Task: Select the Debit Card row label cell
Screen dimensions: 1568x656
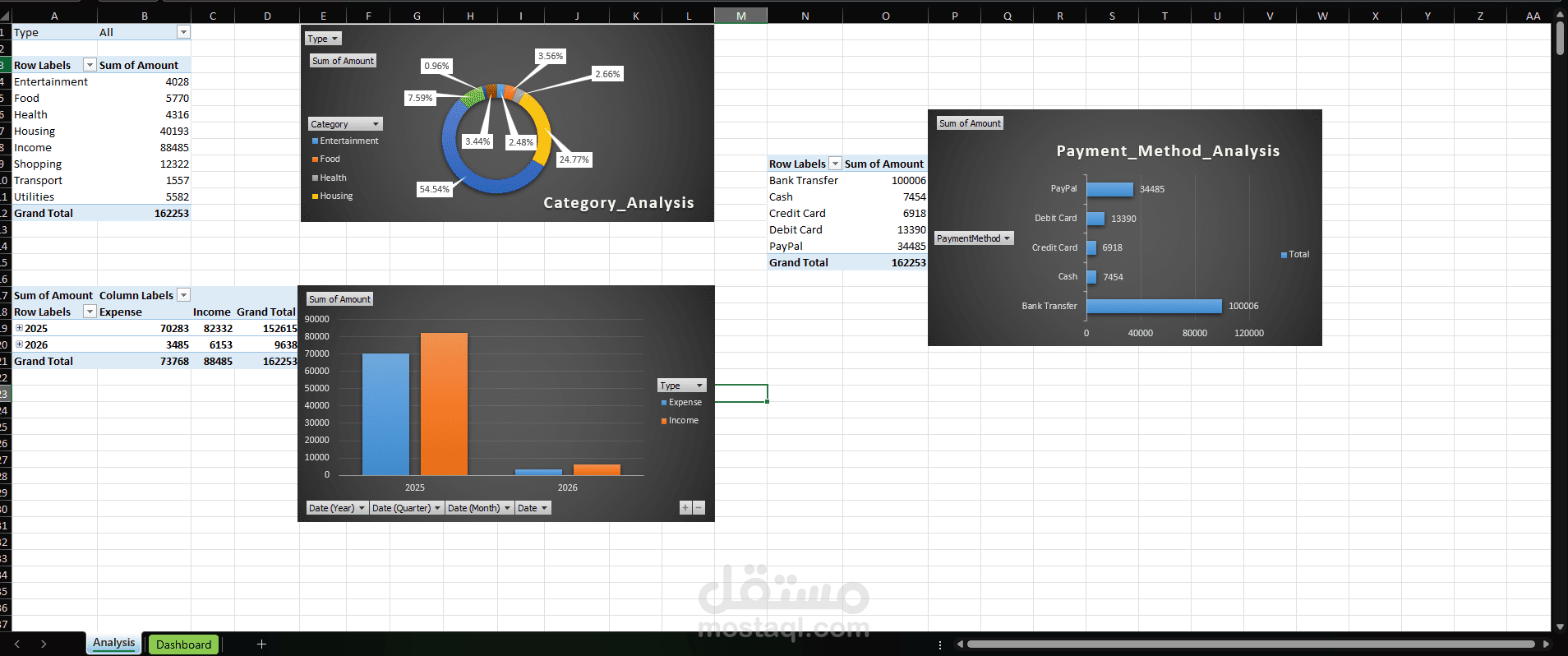Action: tap(805, 229)
